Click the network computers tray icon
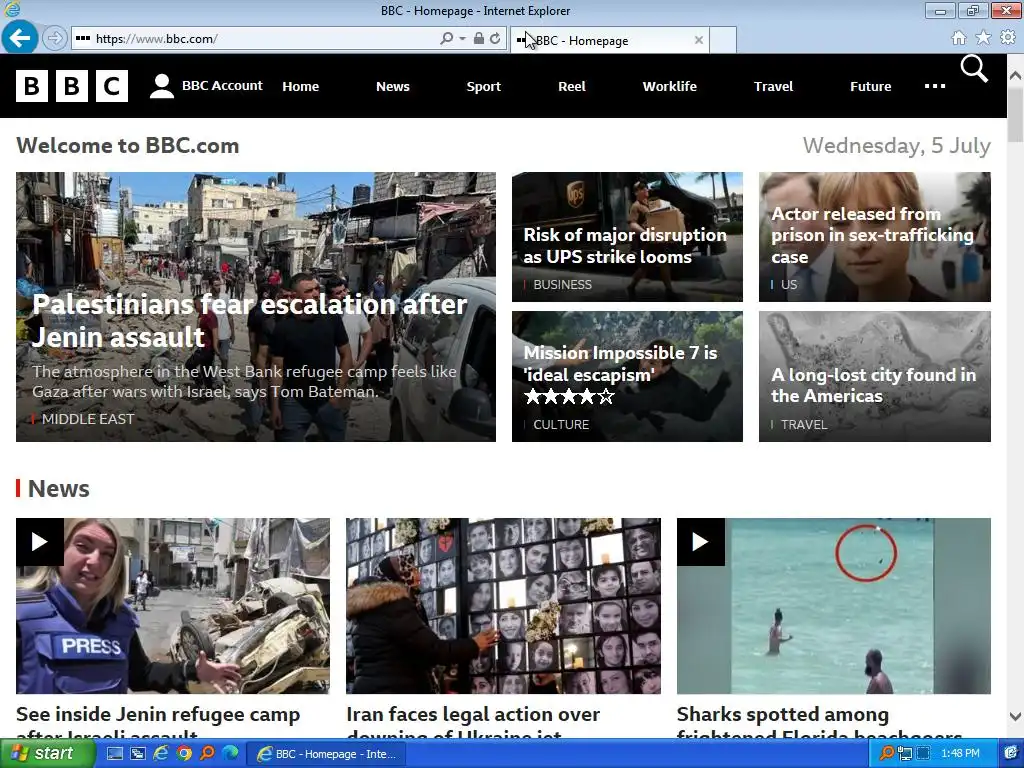This screenshot has width=1024, height=768. [905, 754]
